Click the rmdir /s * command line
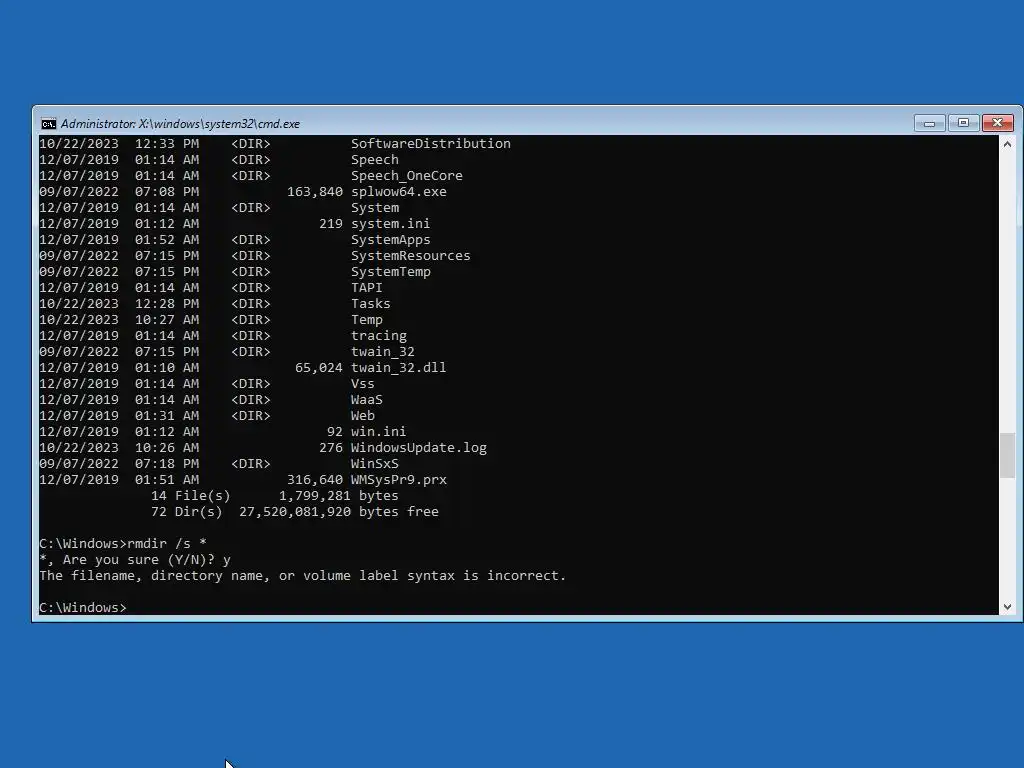Screen dimensions: 1024x768 click(123, 543)
